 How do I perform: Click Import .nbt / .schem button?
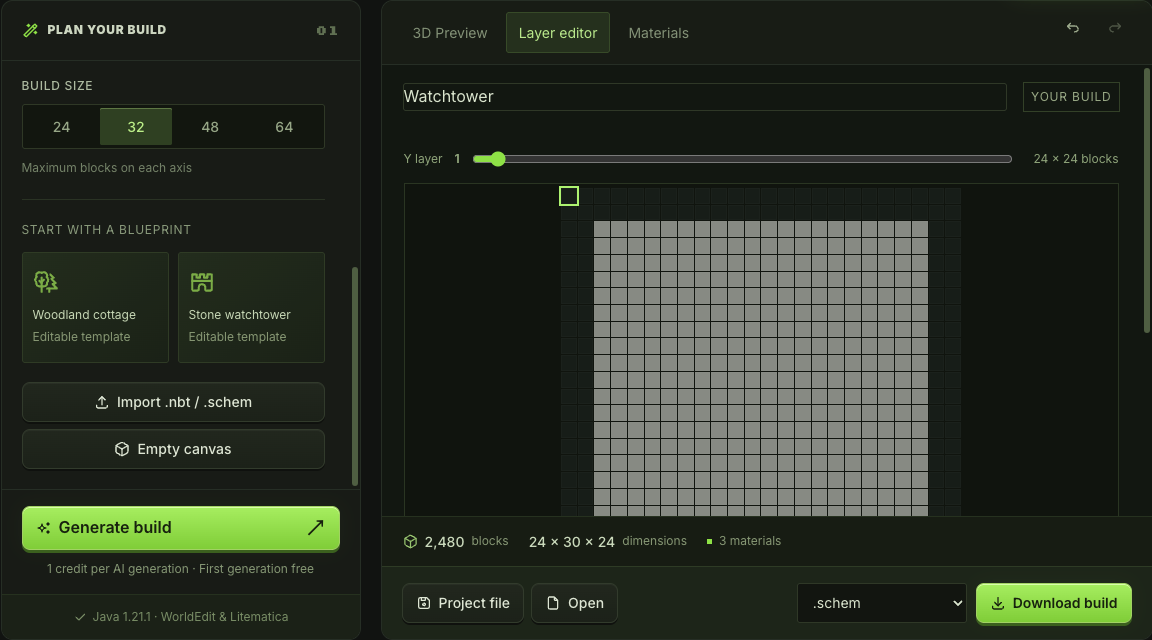pyautogui.click(x=173, y=402)
